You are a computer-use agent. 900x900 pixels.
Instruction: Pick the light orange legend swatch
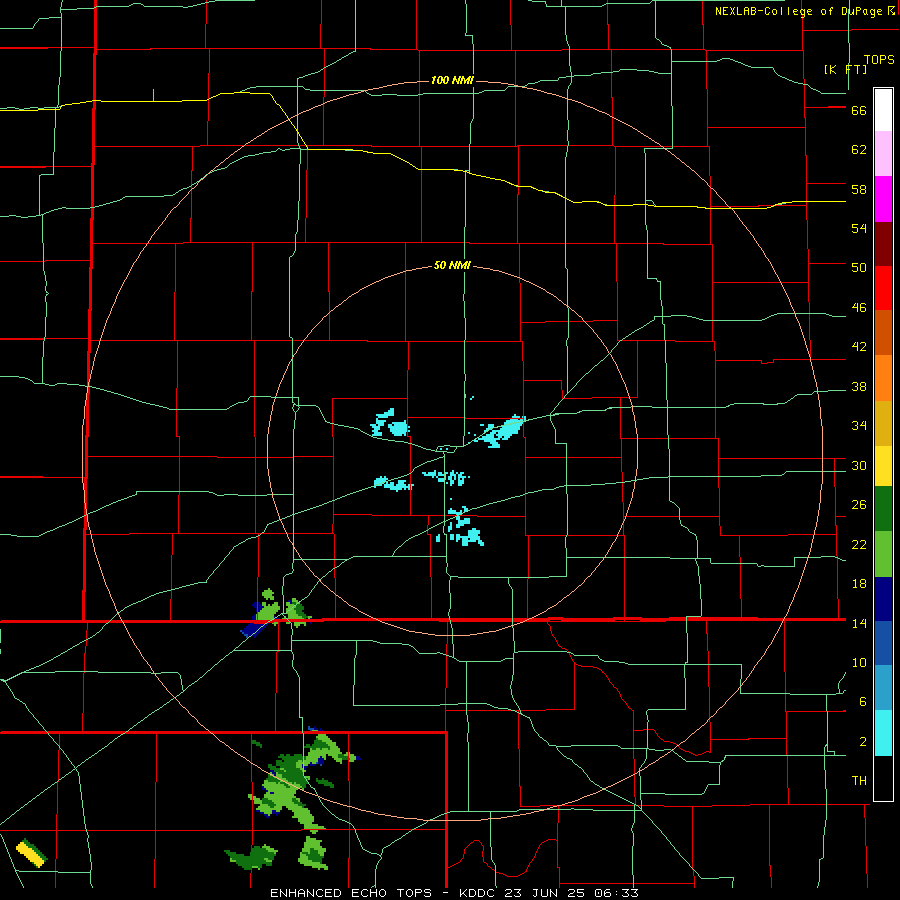[883, 378]
